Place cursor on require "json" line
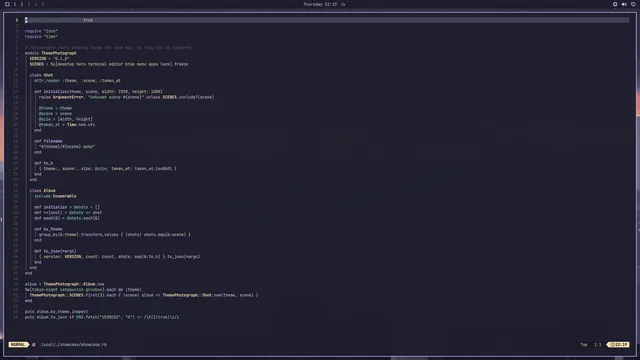The image size is (640, 360). (x=41, y=31)
